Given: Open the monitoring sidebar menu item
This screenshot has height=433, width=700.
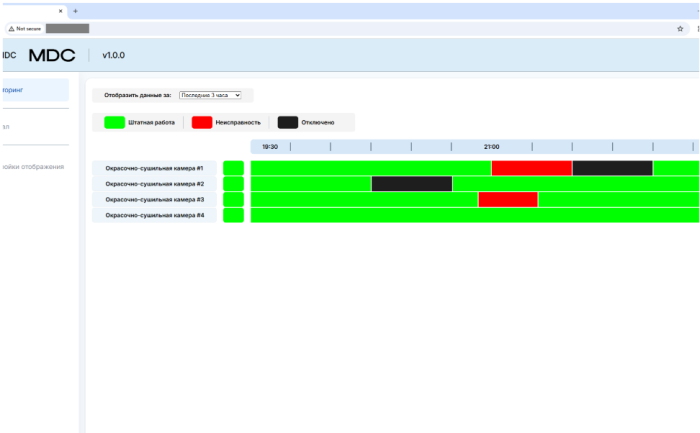Looking at the screenshot, I should click(36, 90).
